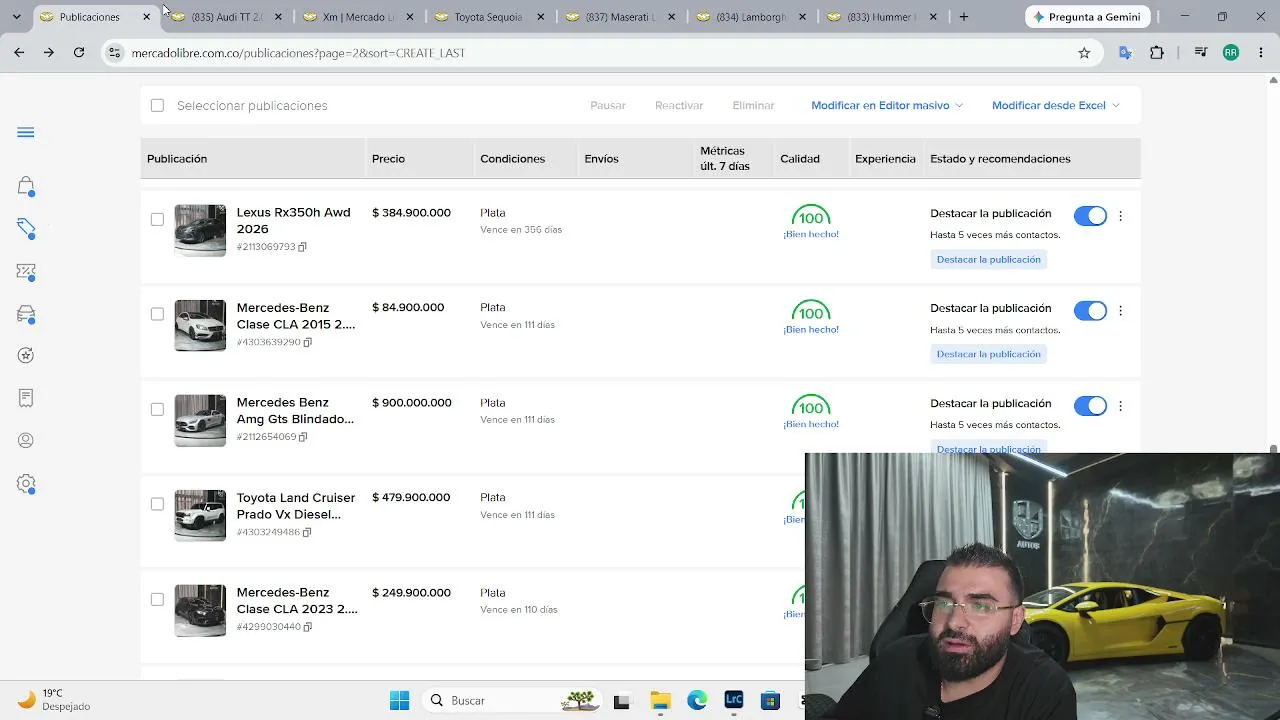
Task: Open a new browser tab
Action: [x=964, y=17]
